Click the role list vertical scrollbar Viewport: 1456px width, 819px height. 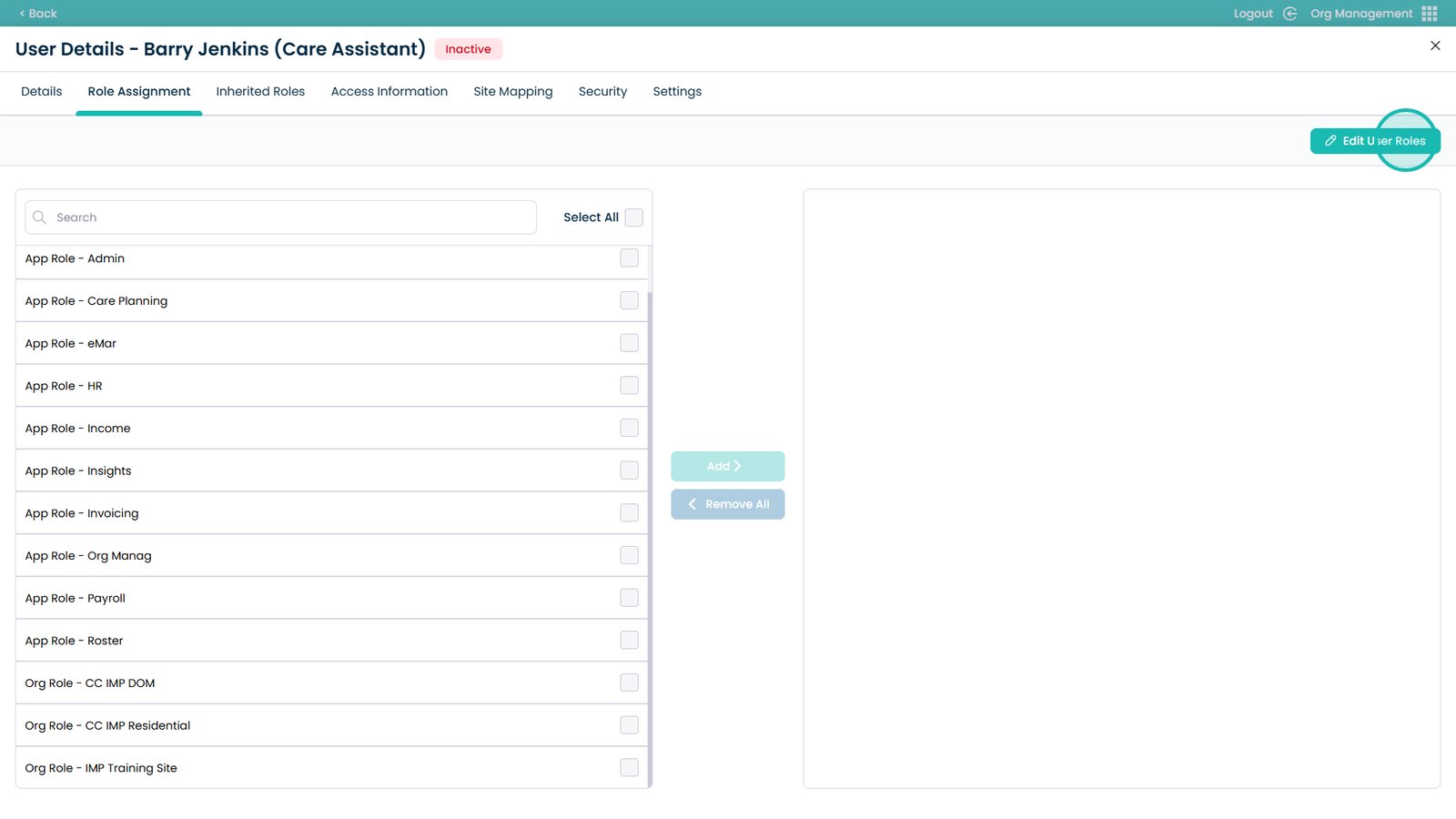click(x=650, y=537)
